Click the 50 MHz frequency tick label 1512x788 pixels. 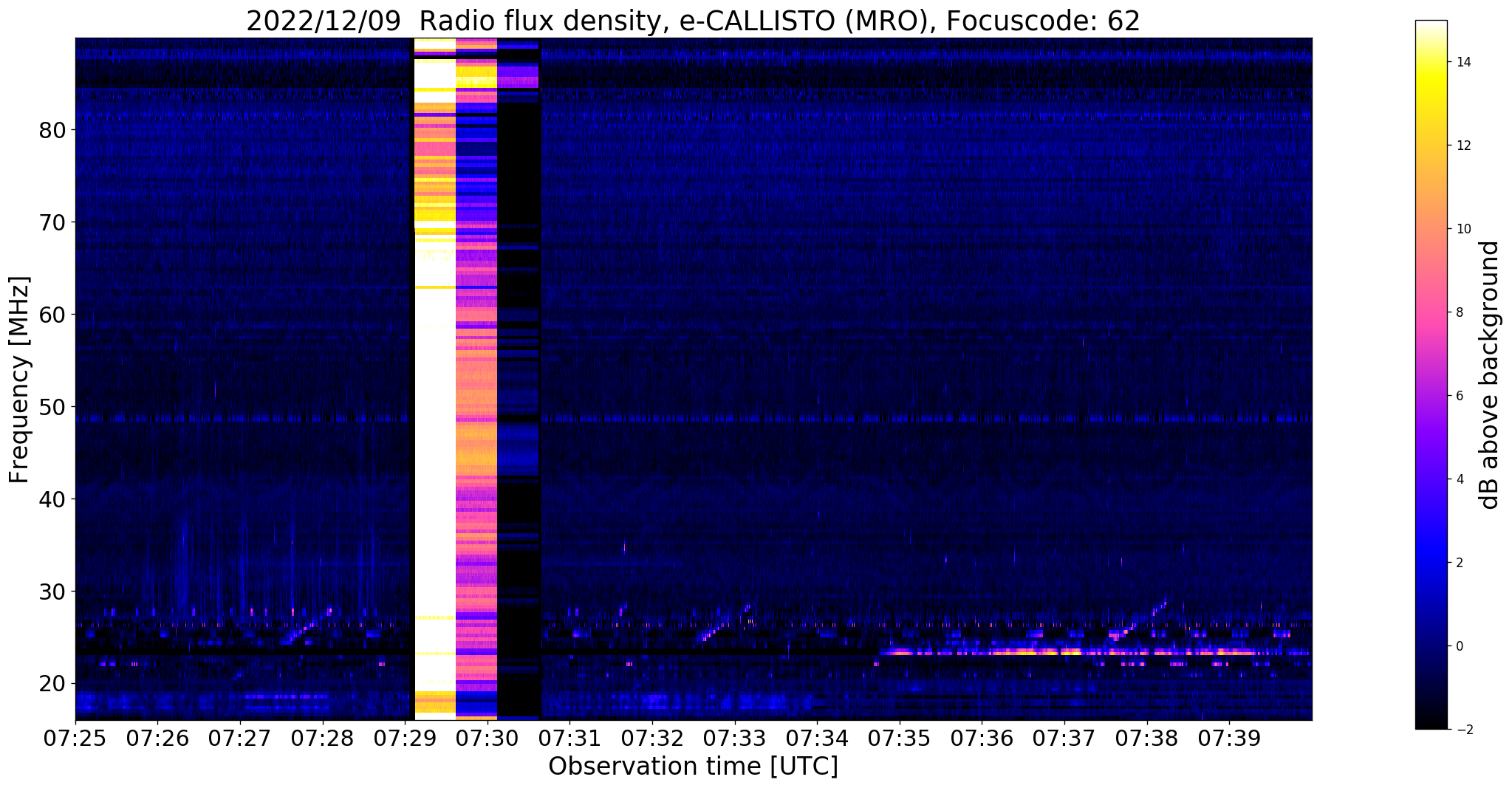pyautogui.click(x=52, y=407)
